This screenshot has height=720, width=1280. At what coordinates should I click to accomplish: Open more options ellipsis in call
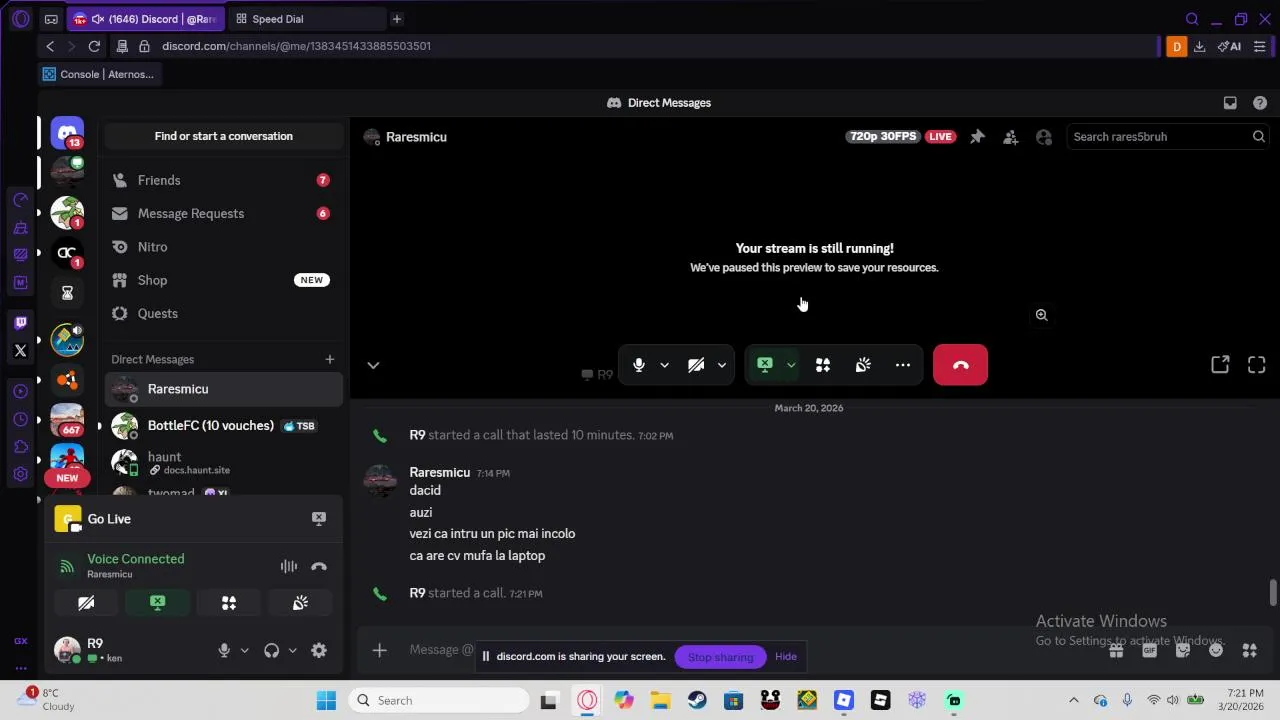[x=903, y=366]
